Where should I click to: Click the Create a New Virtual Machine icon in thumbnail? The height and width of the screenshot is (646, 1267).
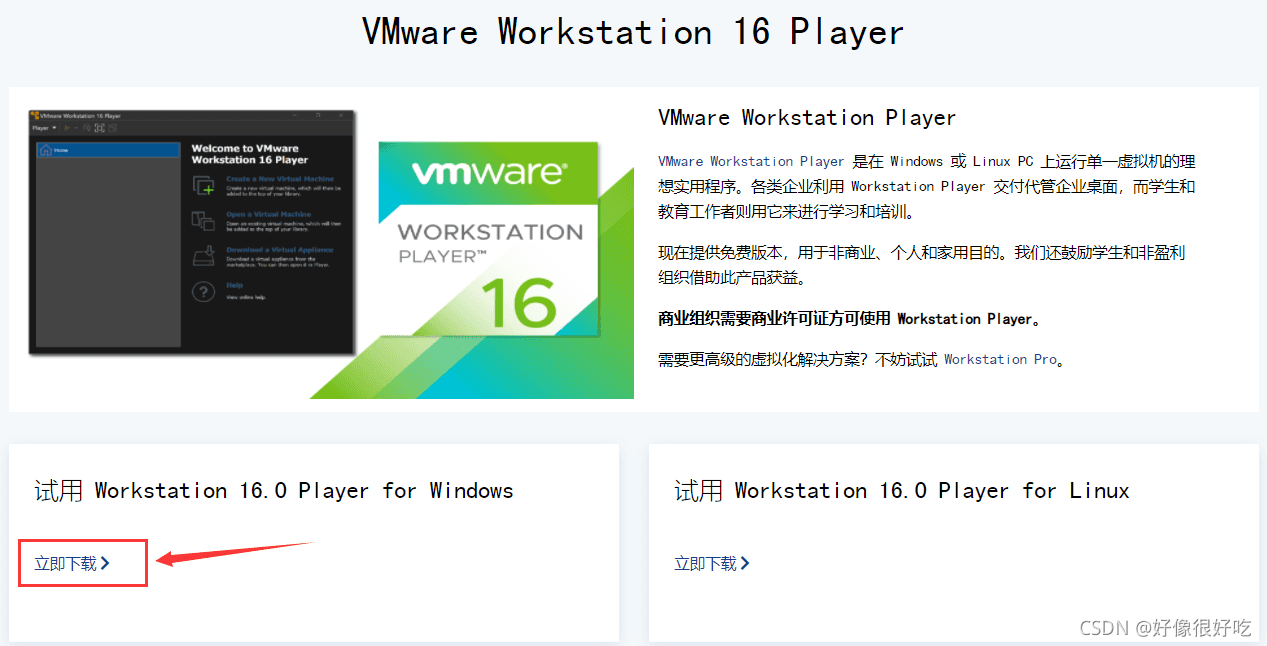203,186
